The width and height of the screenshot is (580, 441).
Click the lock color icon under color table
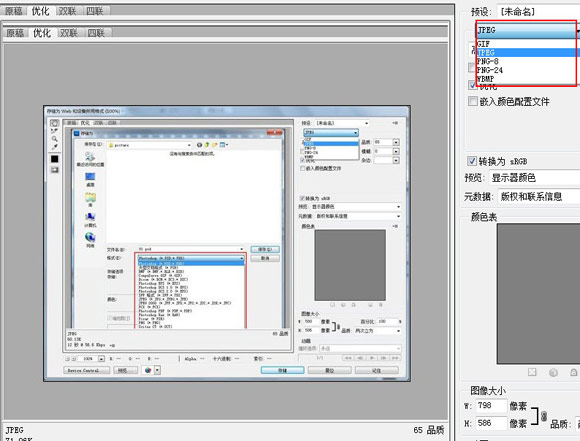coord(574,372)
